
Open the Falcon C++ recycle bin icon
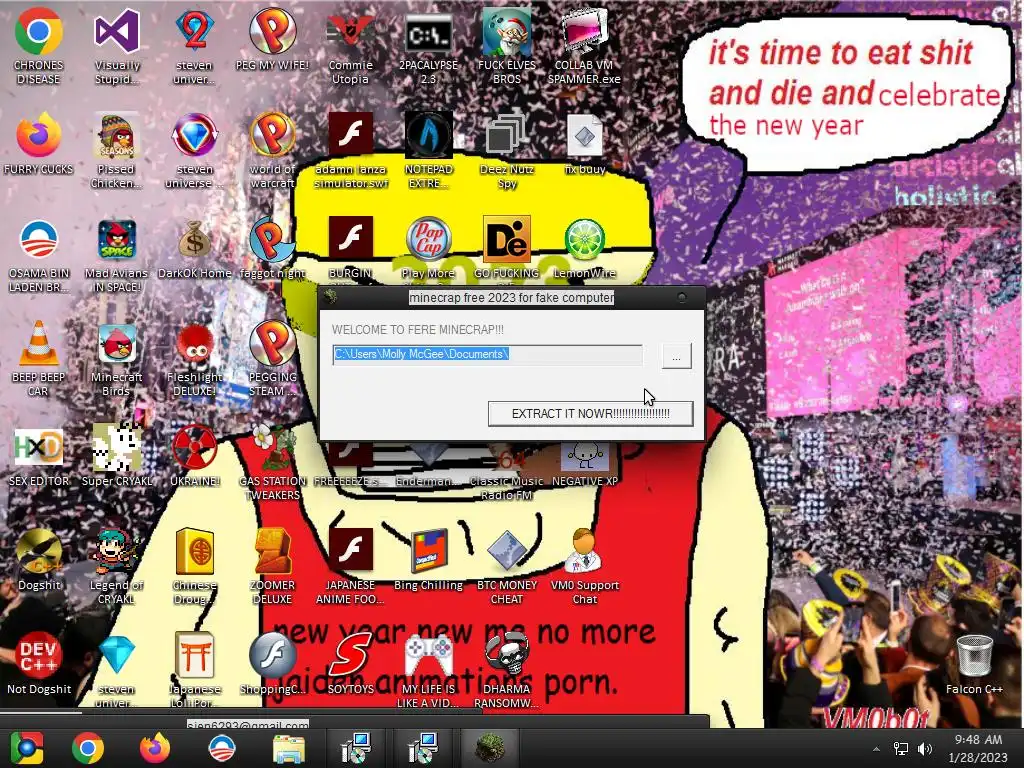pyautogui.click(x=974, y=657)
